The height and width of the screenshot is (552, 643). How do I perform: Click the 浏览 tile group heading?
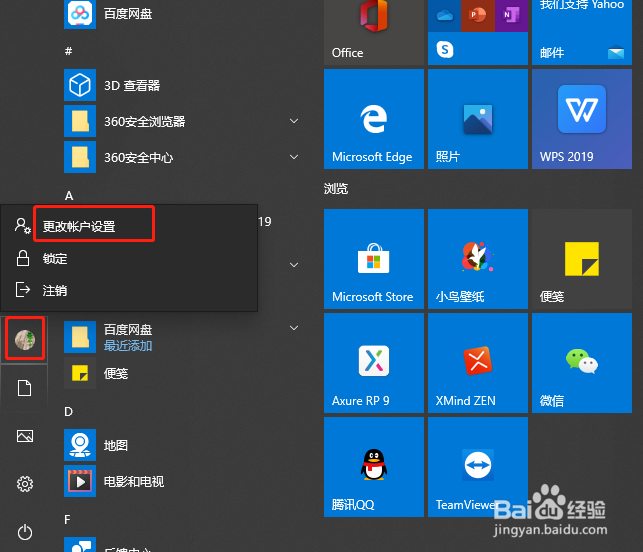[336, 189]
